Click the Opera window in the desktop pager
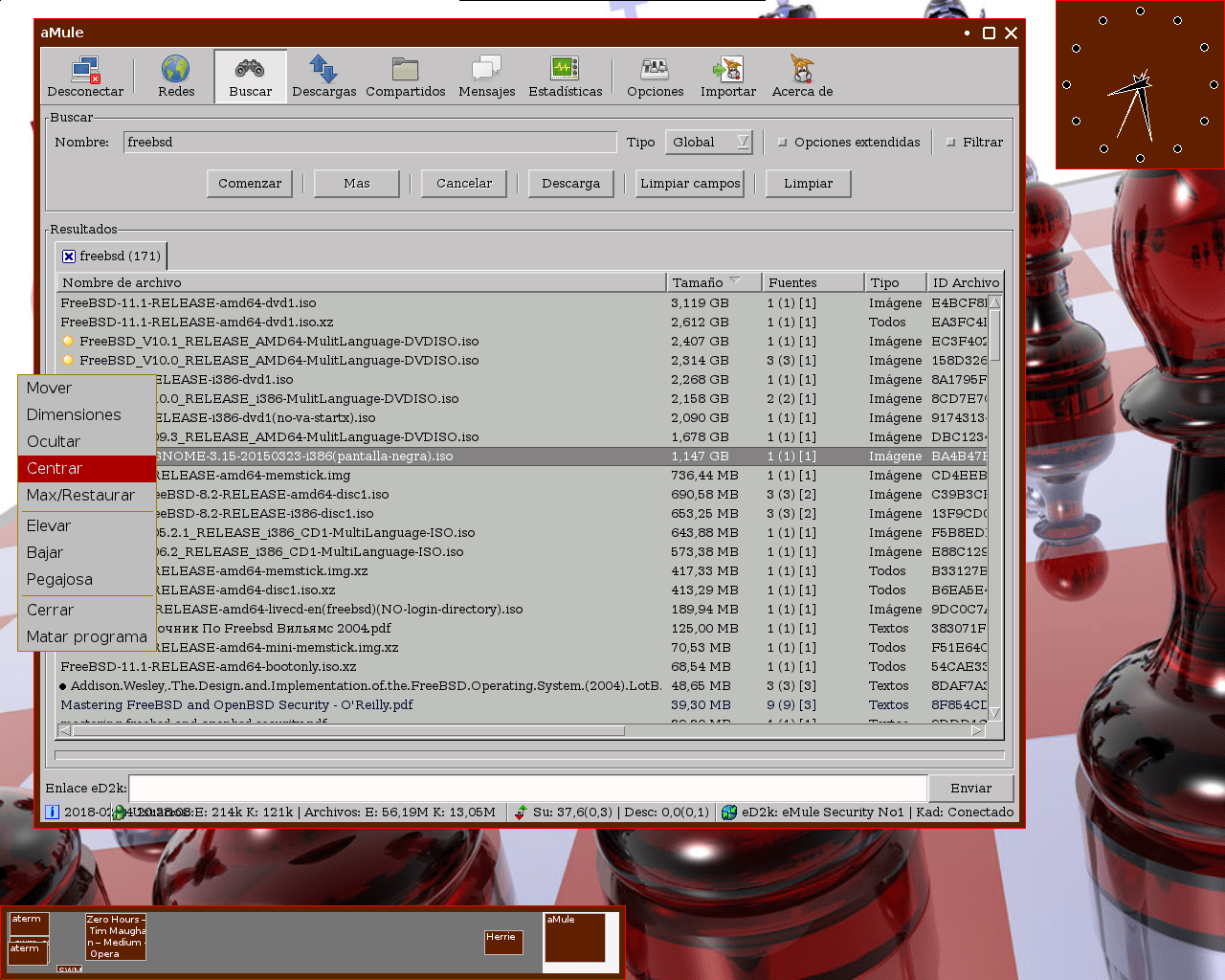This screenshot has height=980, width=1225. click(x=116, y=937)
